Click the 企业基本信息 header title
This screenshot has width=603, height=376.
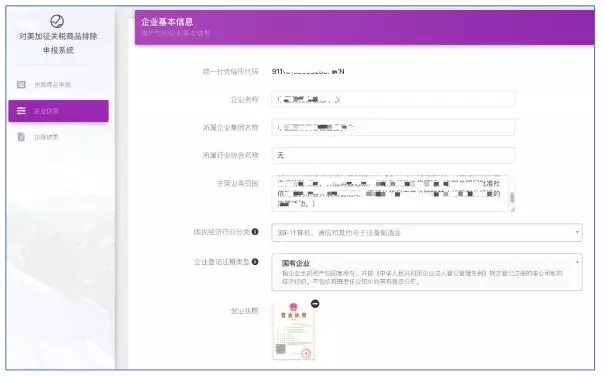pyautogui.click(x=167, y=22)
